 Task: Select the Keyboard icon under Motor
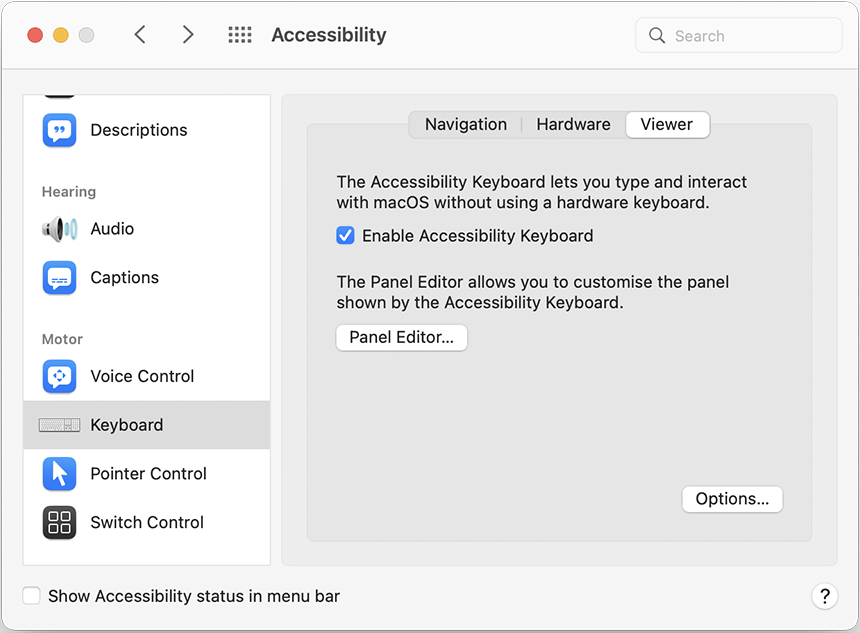click(59, 424)
